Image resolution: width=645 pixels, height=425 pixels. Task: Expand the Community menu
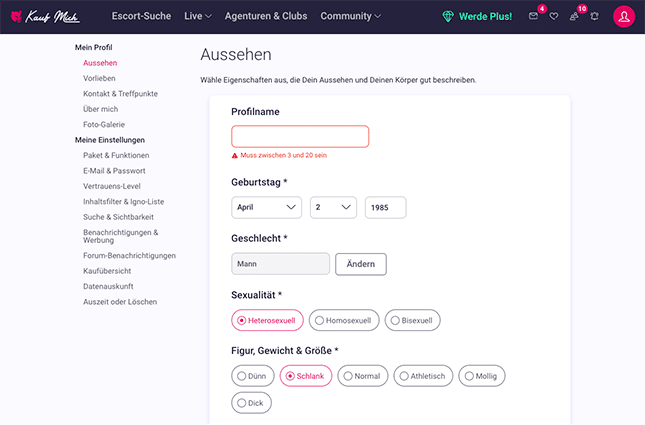pos(350,17)
